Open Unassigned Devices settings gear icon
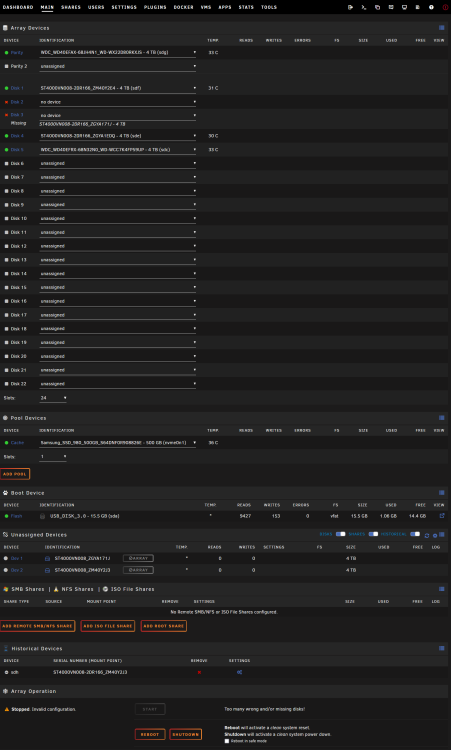Viewport: 451px width, 750px height. click(435, 535)
